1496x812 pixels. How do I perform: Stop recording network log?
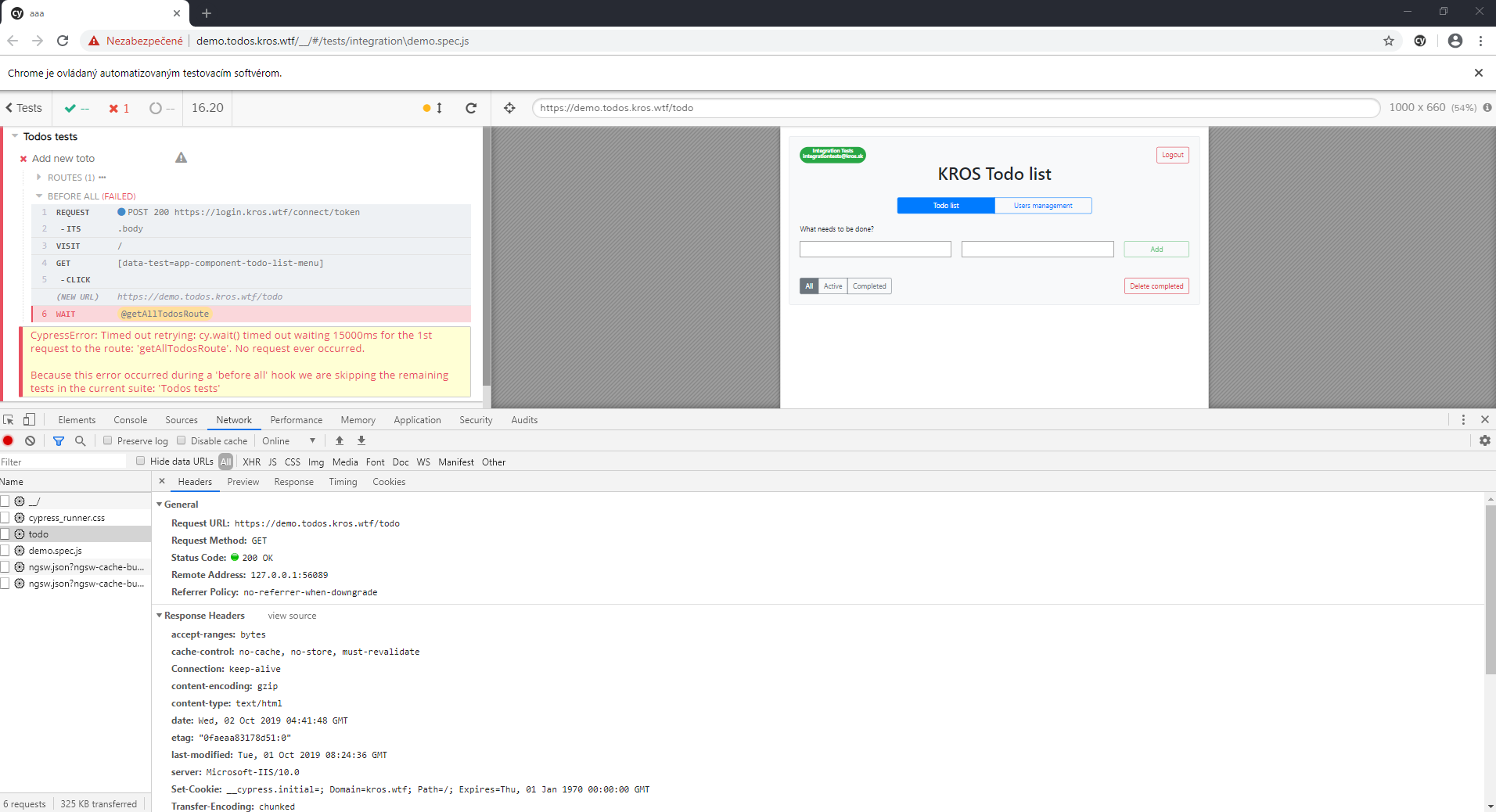8,440
